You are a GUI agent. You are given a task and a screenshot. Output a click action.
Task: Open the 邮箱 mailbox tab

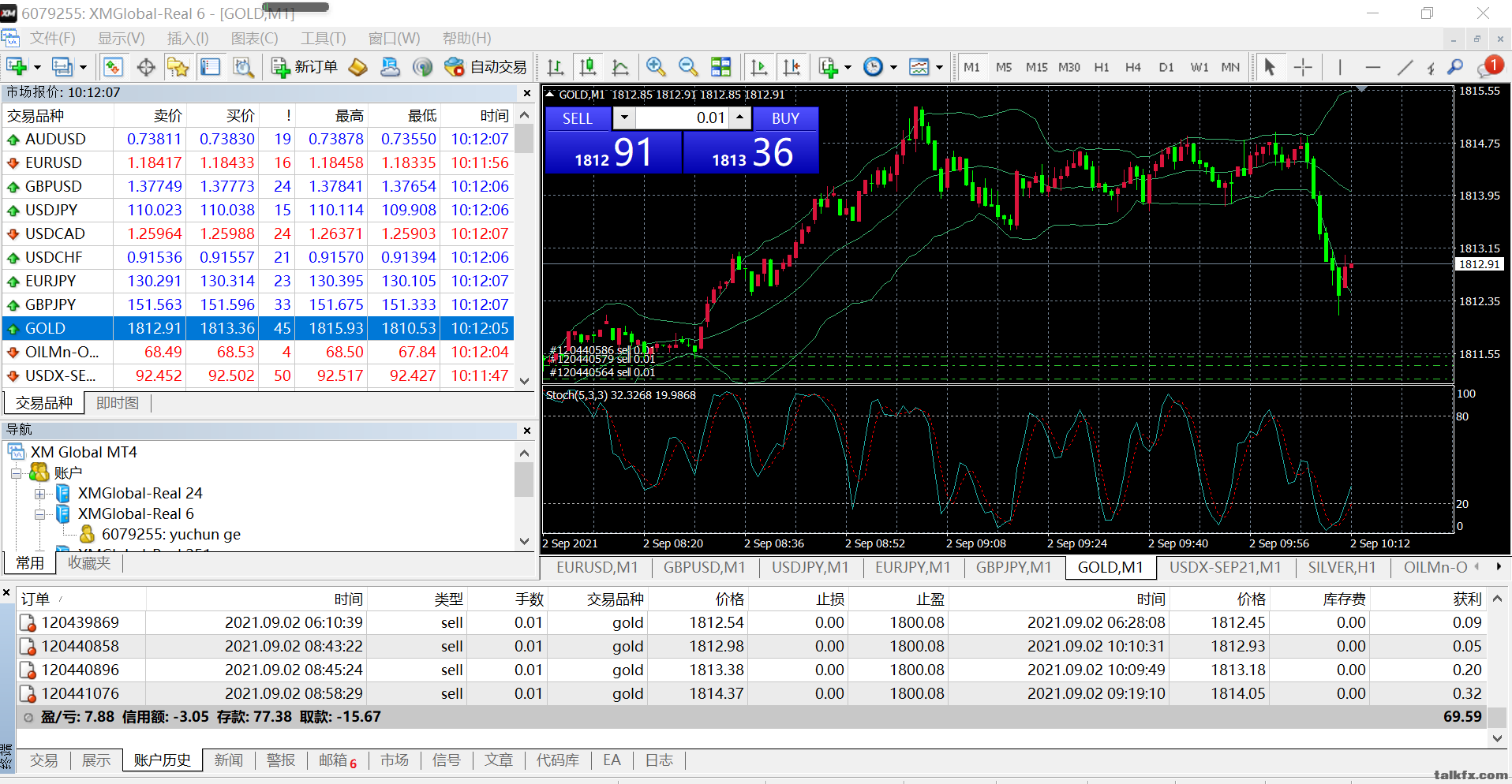coord(338,760)
